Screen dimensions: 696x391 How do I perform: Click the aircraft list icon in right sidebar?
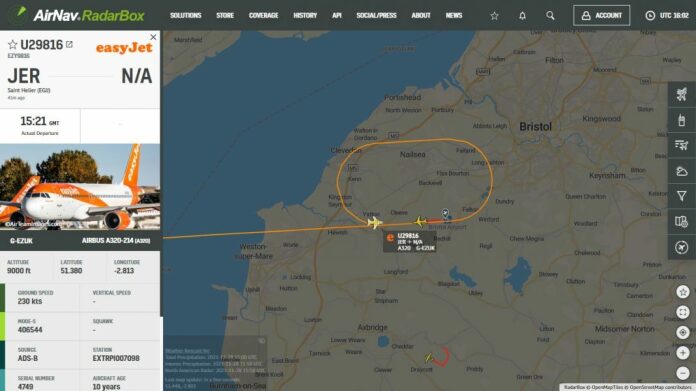pyautogui.click(x=682, y=145)
